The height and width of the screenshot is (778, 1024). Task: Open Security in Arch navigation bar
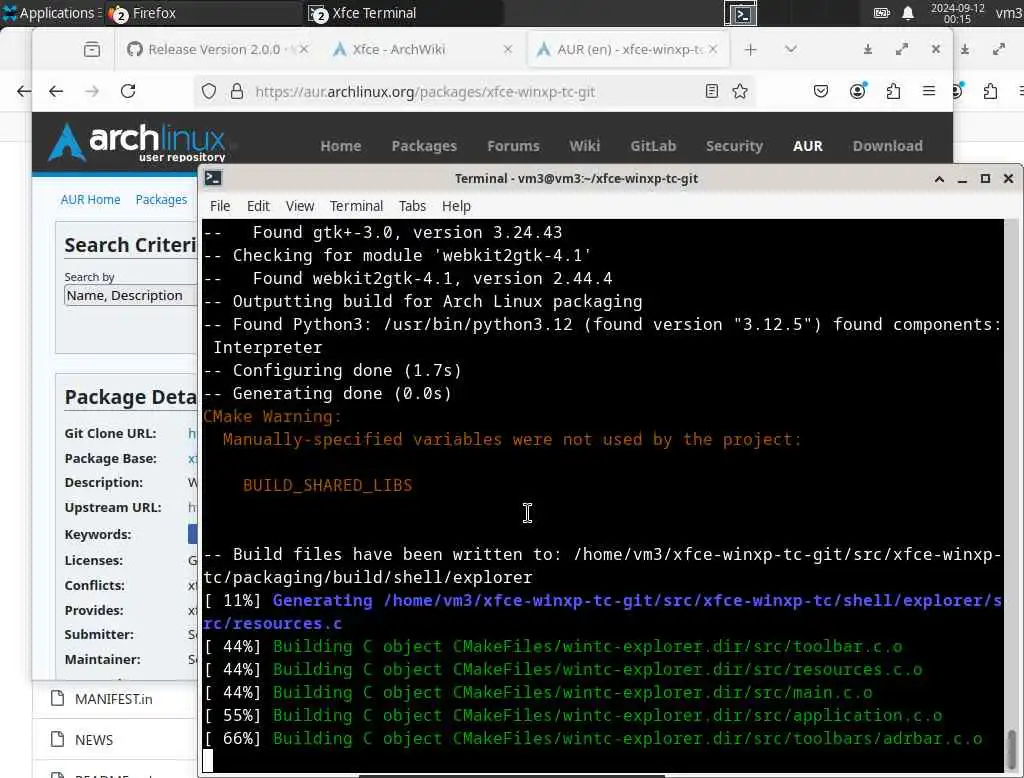click(734, 146)
